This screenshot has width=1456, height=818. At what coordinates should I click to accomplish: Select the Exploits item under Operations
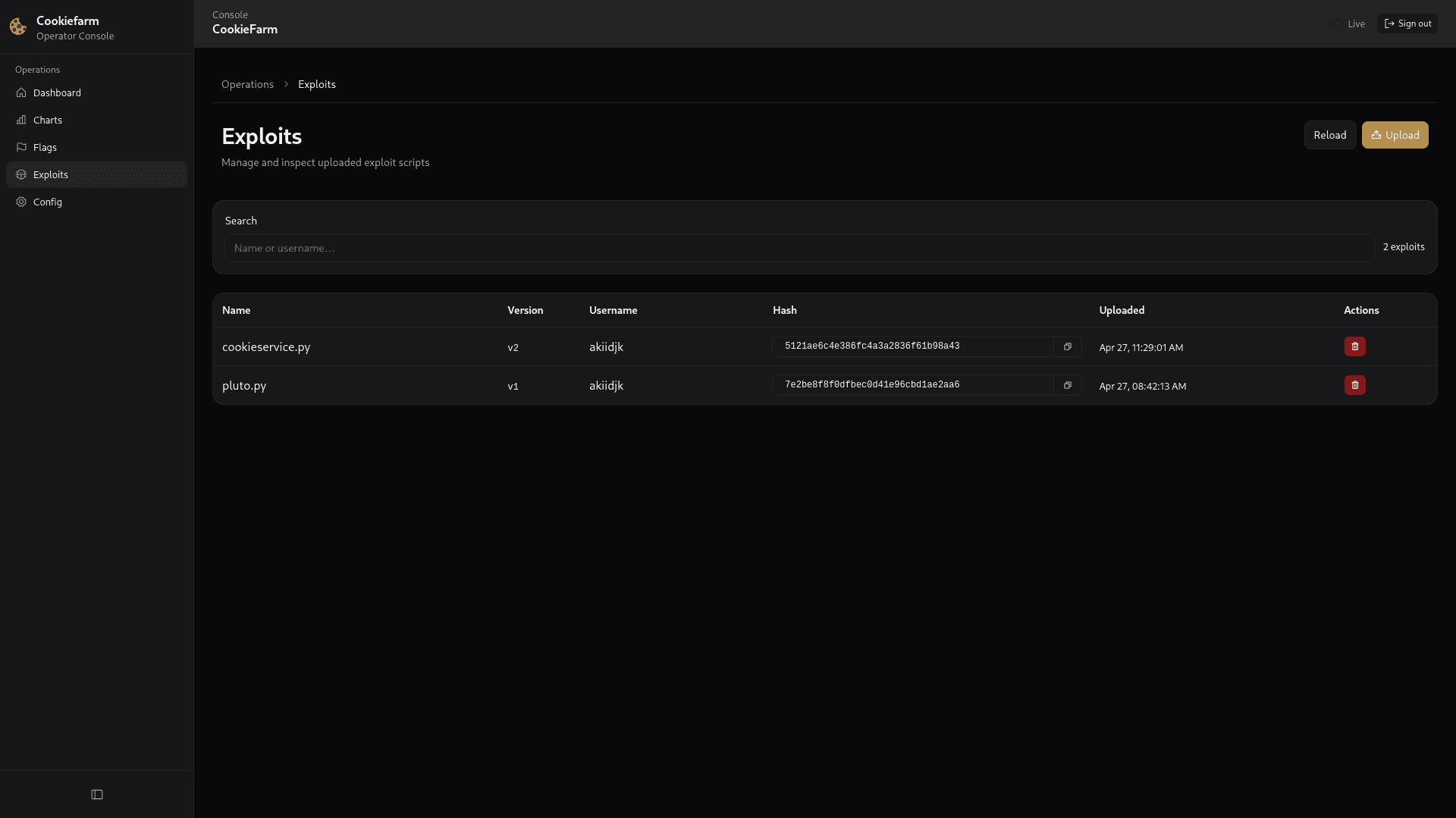tap(50, 174)
